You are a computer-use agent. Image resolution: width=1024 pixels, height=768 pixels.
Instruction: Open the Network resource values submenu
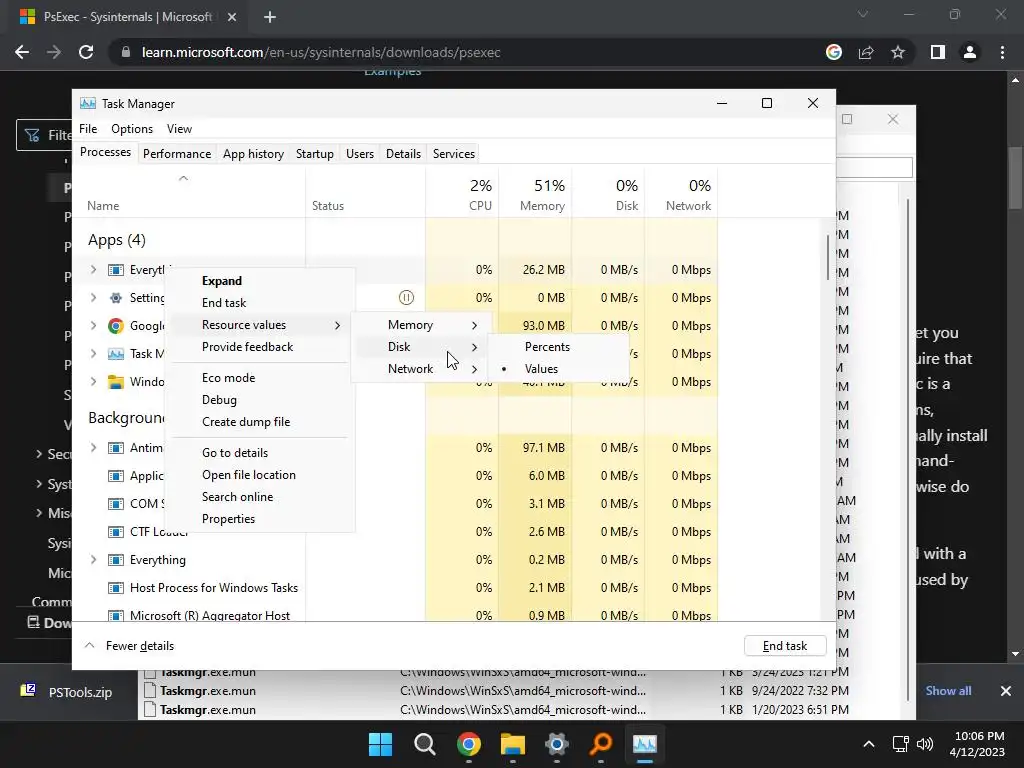point(420,369)
